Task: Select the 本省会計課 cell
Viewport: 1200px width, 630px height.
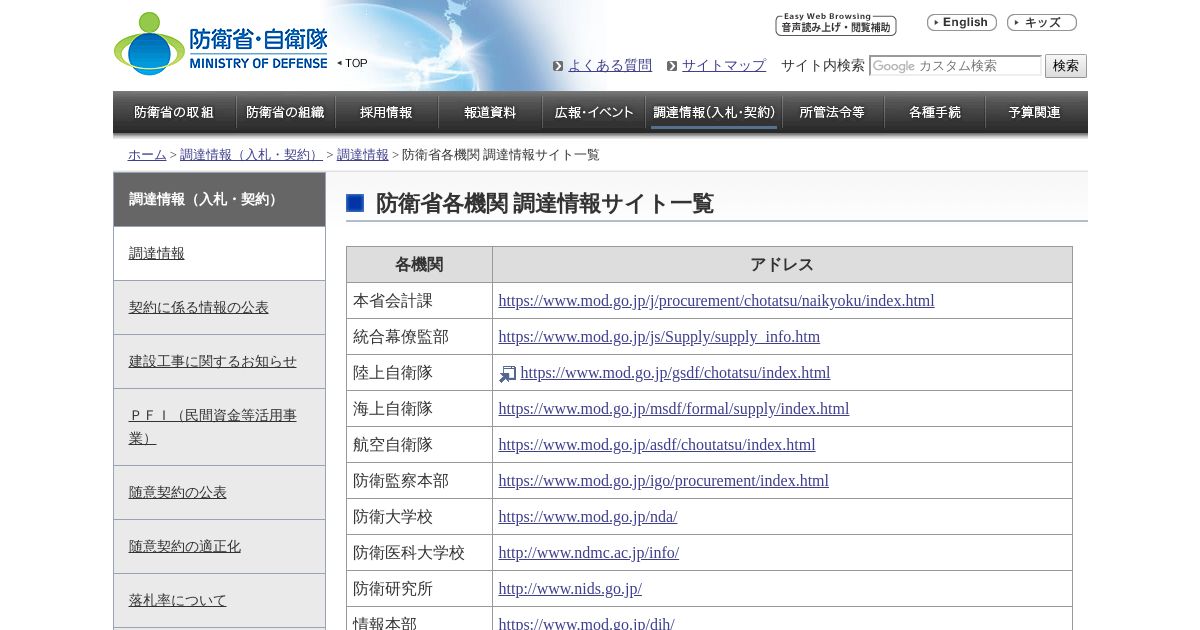Action: [419, 301]
